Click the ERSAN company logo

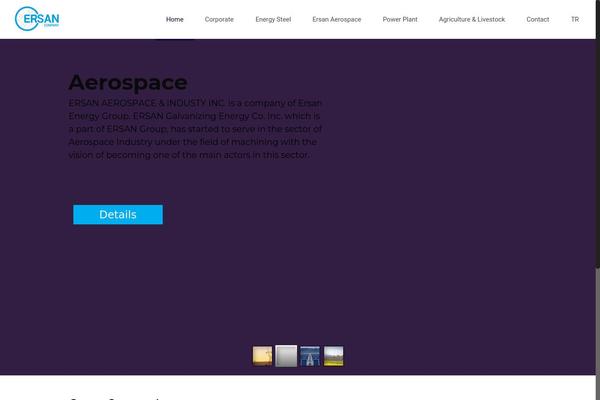pyautogui.click(x=37, y=19)
